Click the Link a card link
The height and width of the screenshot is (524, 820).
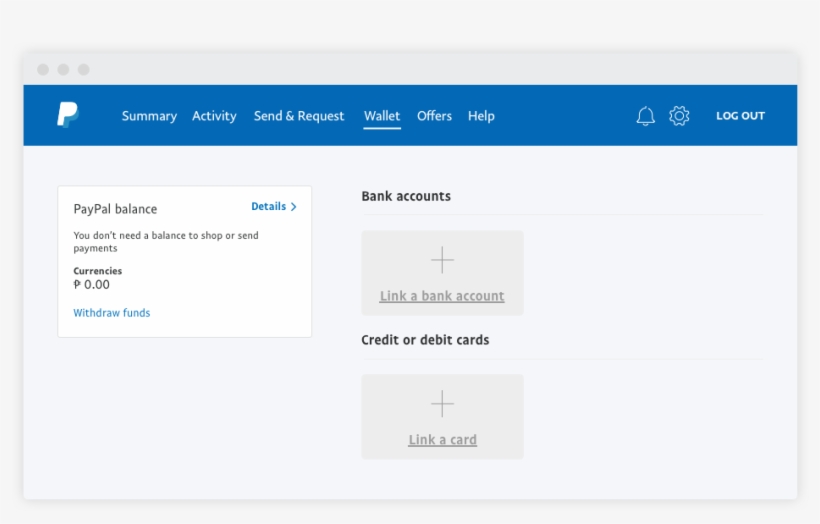(x=442, y=440)
